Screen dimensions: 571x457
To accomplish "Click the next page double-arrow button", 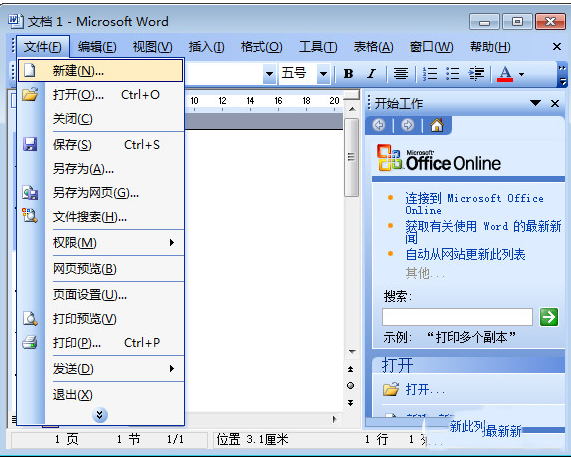I will (351, 403).
